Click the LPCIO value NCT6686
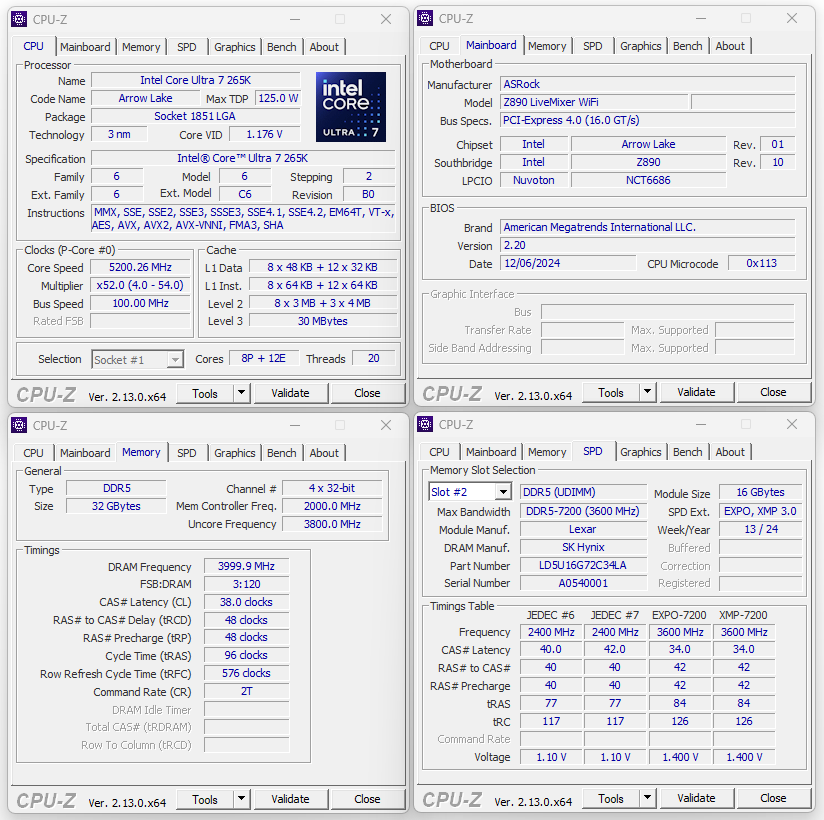Image resolution: width=824 pixels, height=820 pixels. point(648,180)
